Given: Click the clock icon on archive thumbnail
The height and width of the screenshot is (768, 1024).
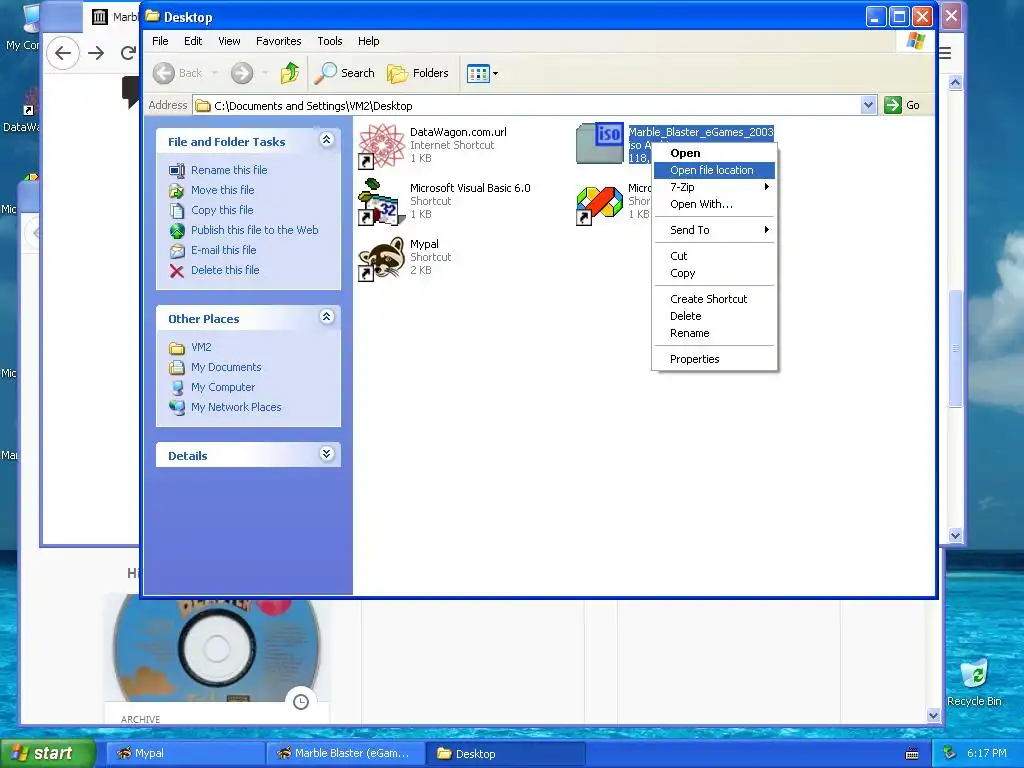Looking at the screenshot, I should [x=300, y=701].
